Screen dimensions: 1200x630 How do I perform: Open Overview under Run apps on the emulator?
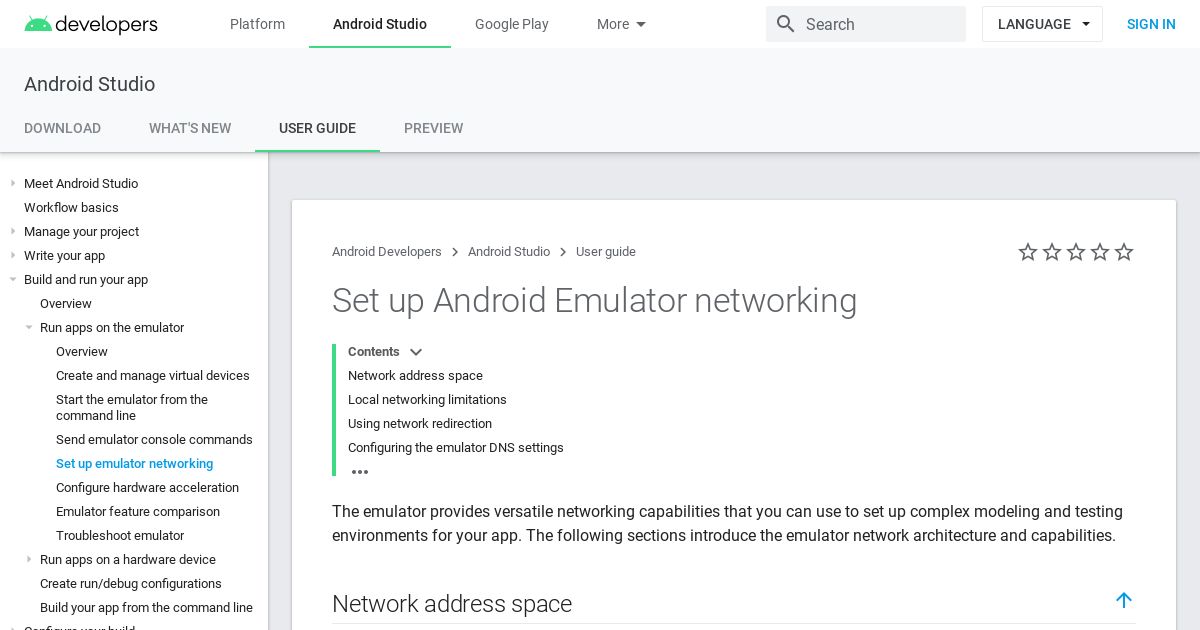click(82, 352)
